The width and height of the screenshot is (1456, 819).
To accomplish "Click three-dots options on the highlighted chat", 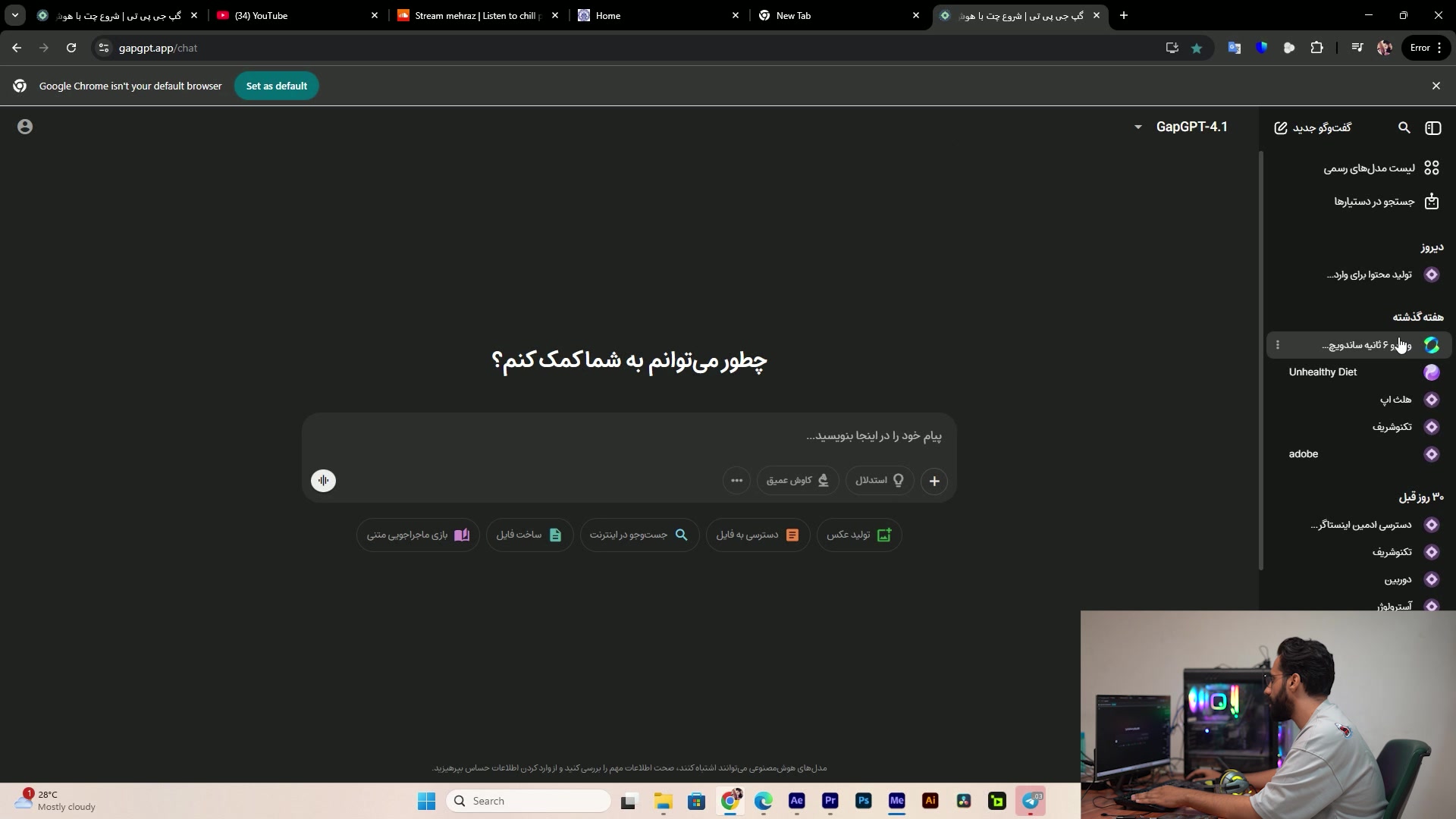I will [1278, 345].
